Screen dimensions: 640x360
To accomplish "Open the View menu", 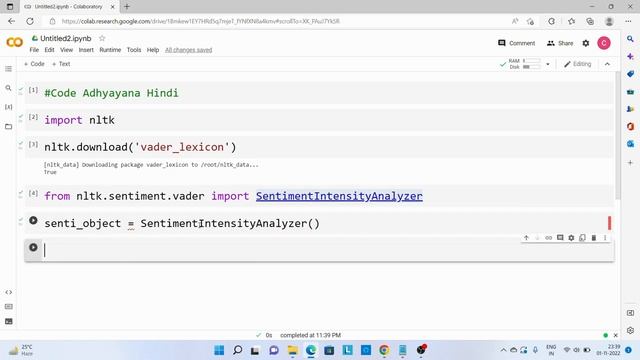I will (x=67, y=50).
